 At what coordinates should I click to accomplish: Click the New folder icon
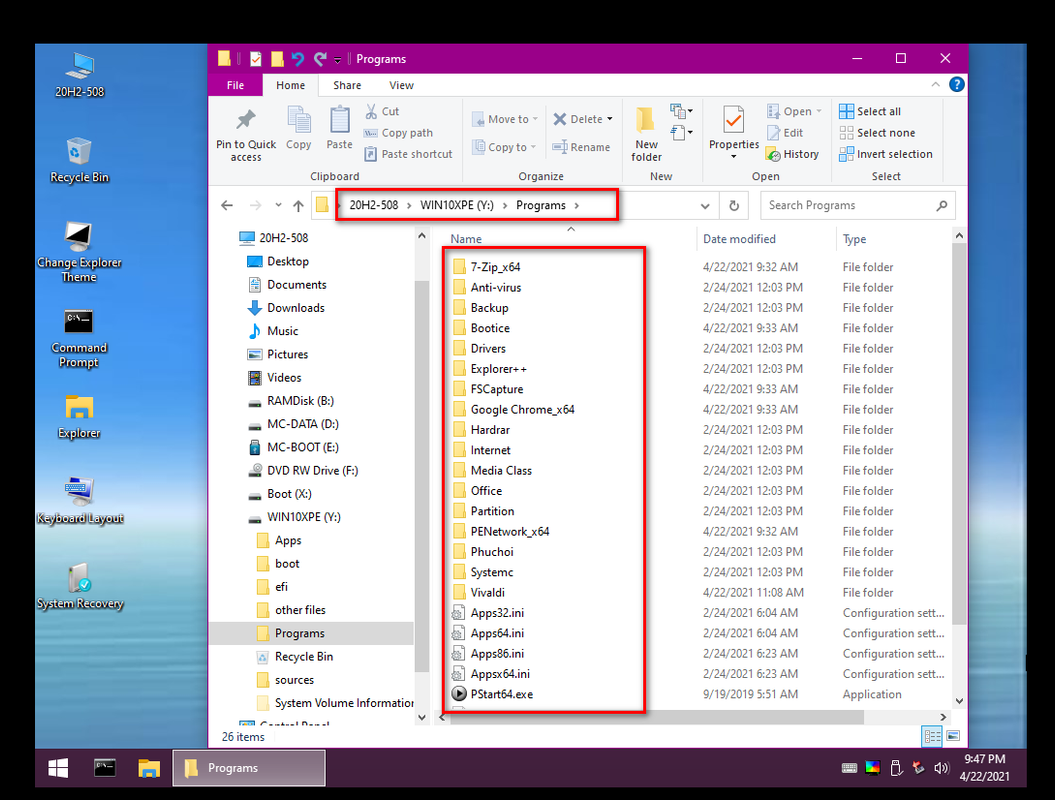(646, 120)
